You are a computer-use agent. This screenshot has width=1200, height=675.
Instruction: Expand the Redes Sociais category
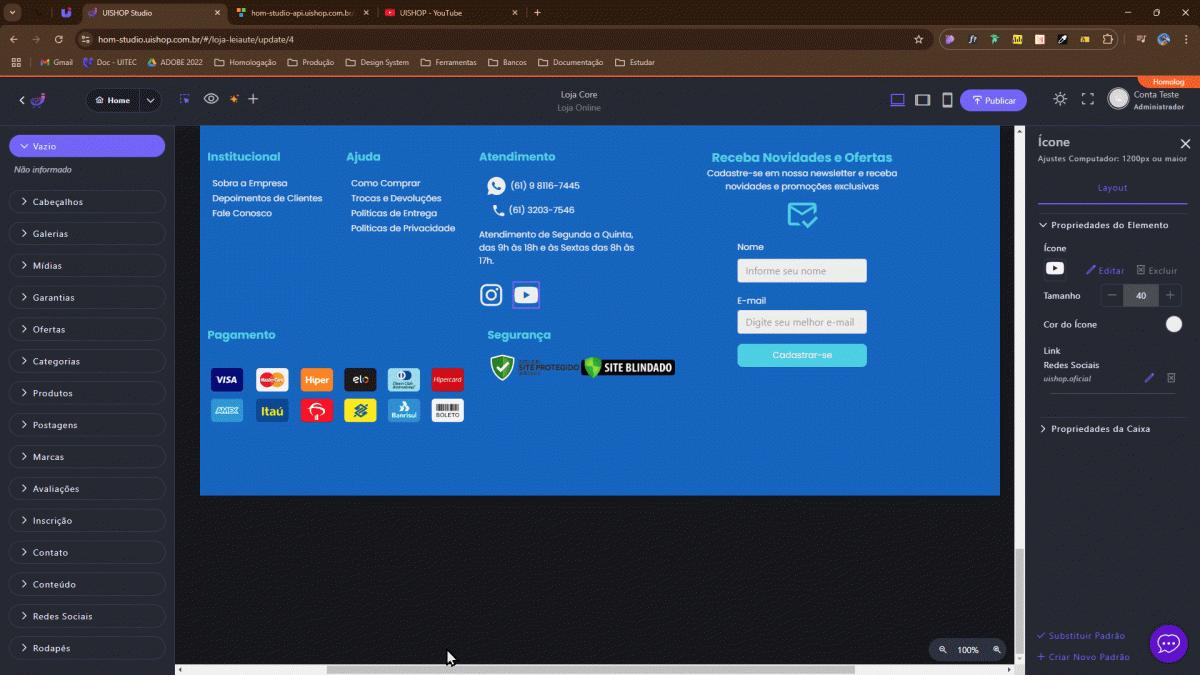[87, 616]
